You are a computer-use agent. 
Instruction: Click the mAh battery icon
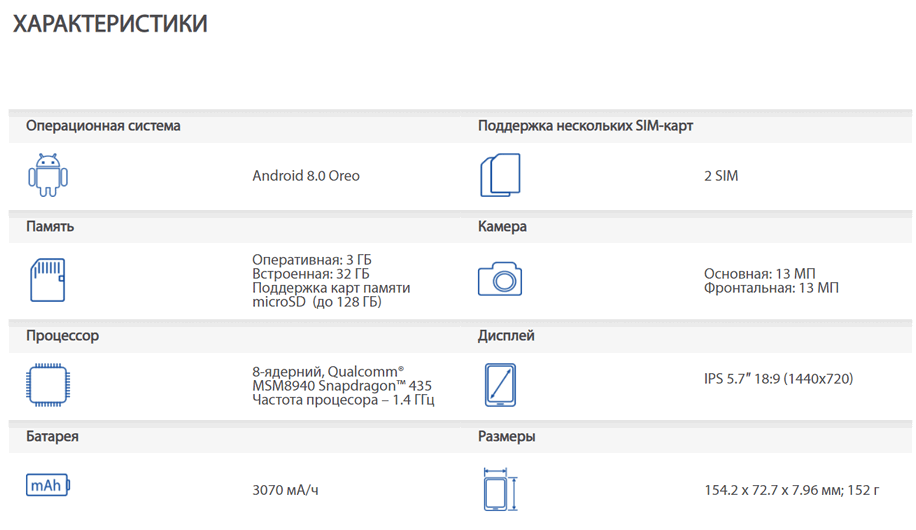pos(48,485)
